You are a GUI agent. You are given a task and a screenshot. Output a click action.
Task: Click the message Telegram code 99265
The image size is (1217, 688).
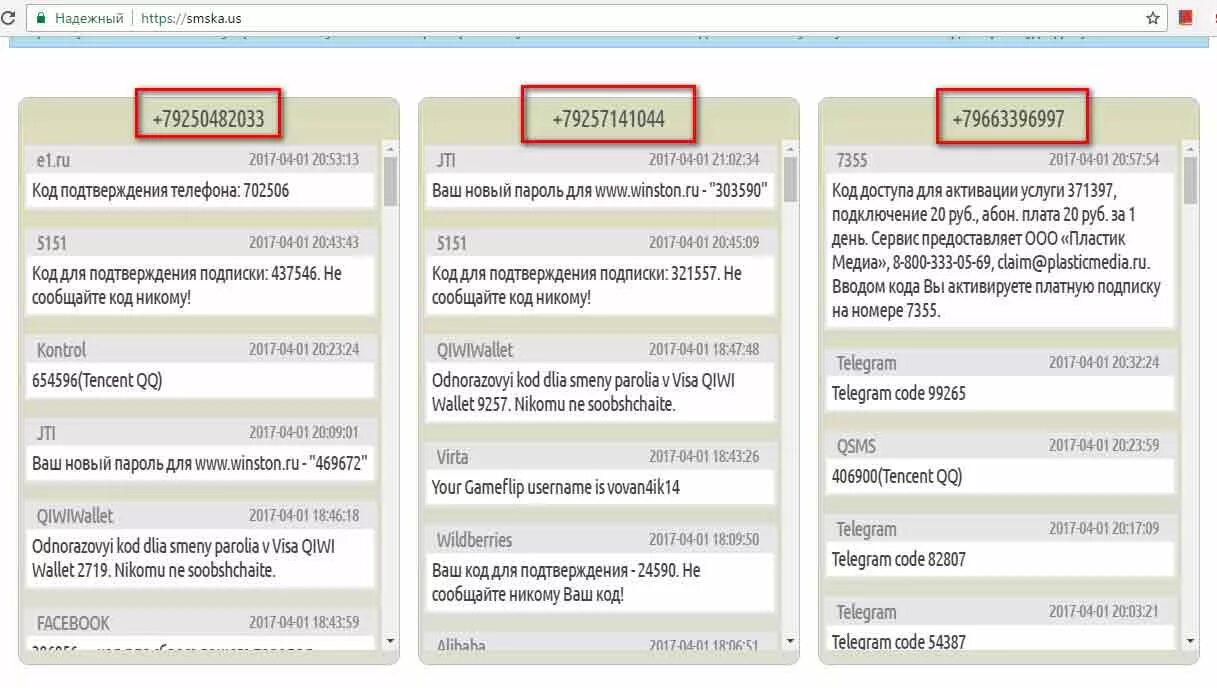click(1000, 393)
